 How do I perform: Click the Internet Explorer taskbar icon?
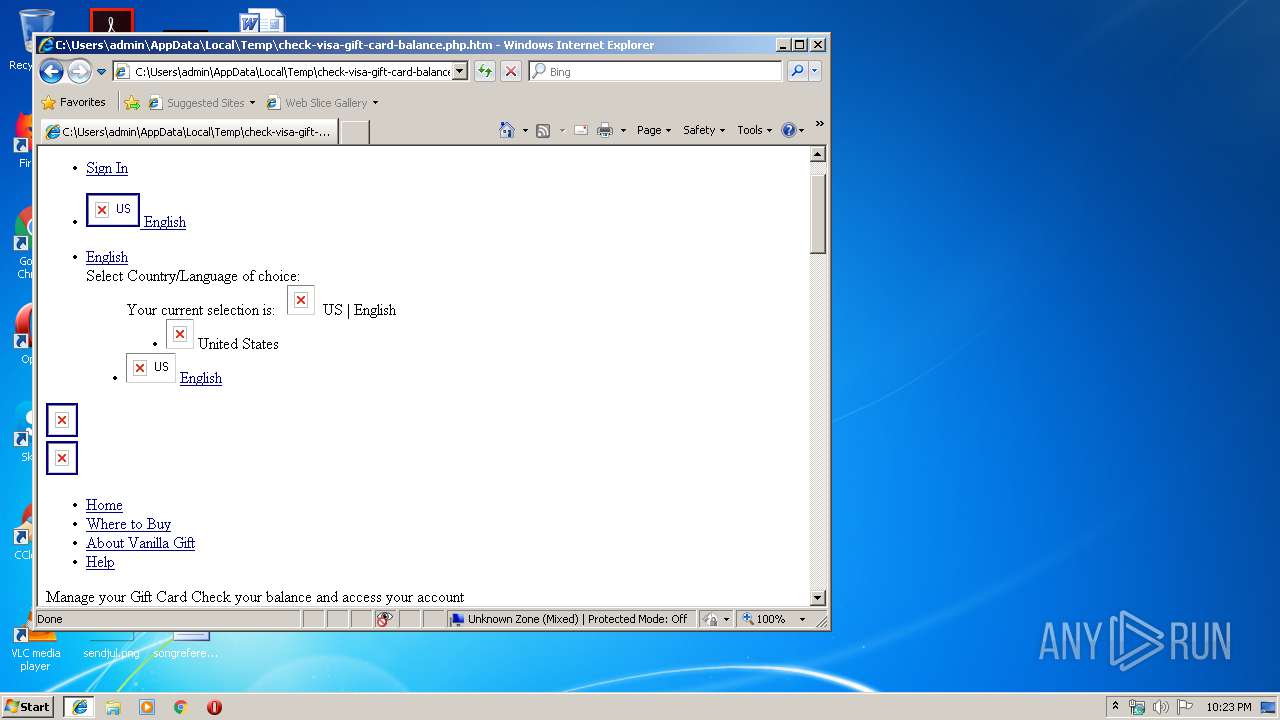click(x=80, y=707)
